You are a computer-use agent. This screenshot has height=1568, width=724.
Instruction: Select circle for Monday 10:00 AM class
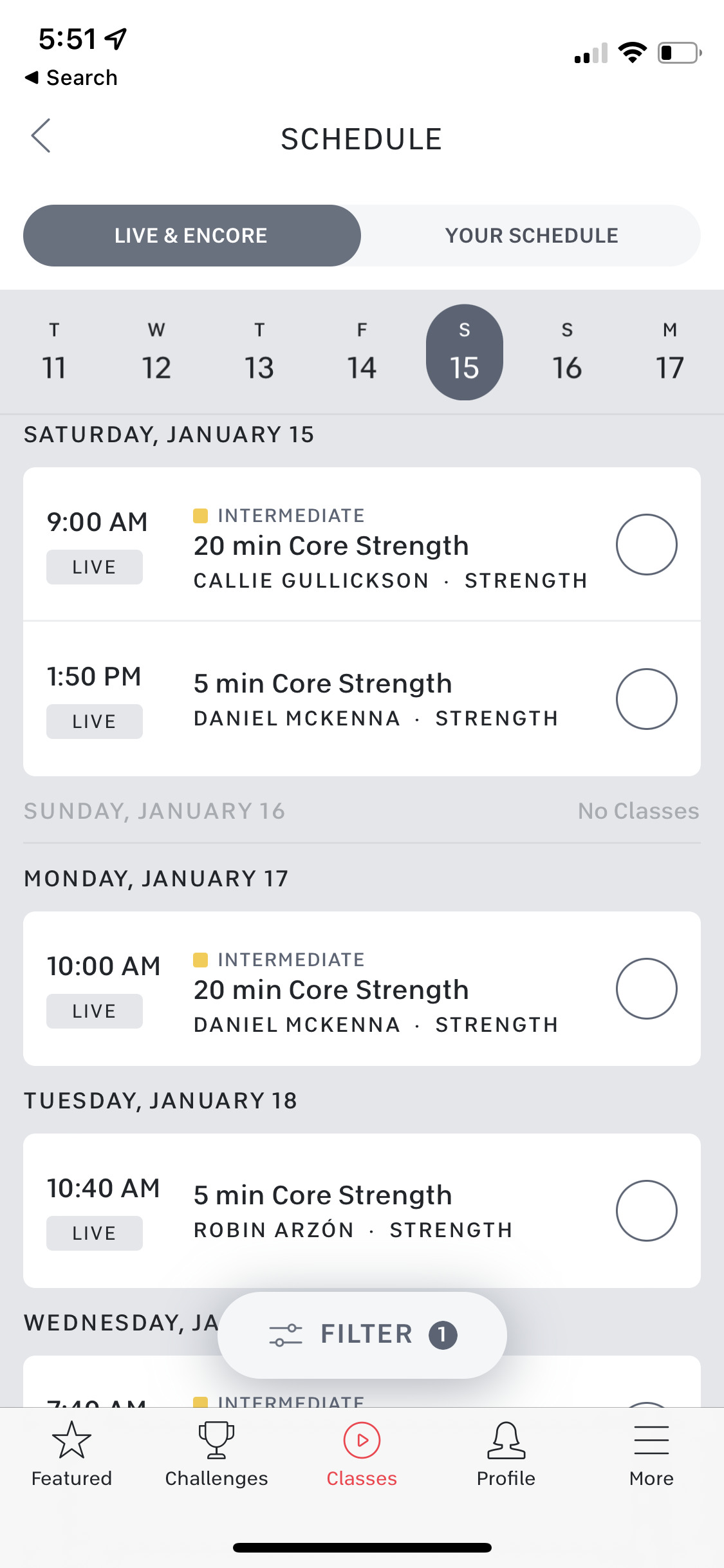(646, 989)
